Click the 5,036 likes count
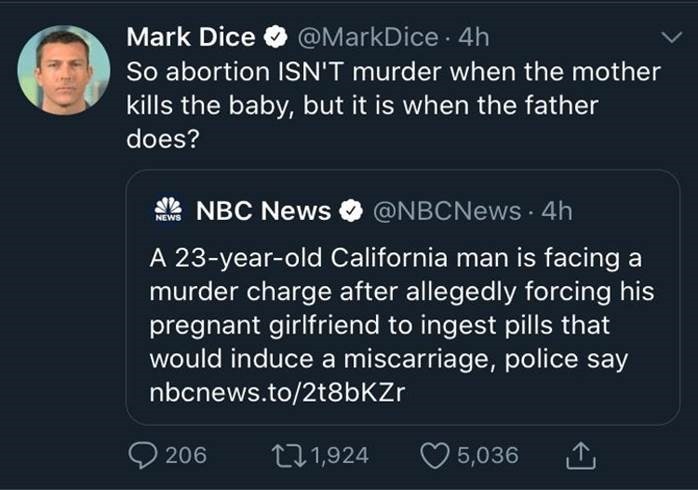 point(487,455)
